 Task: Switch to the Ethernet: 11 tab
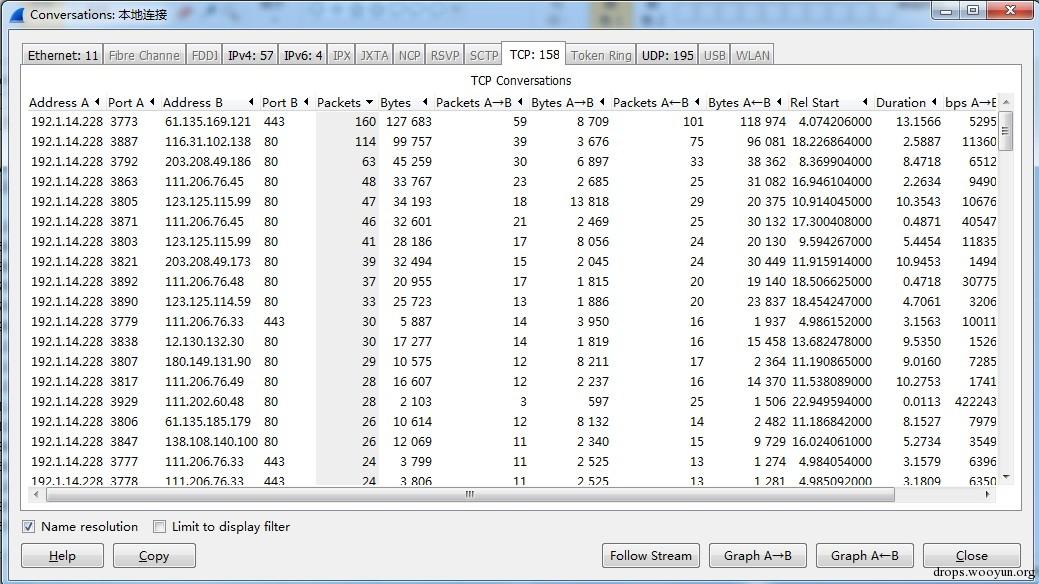pyautogui.click(x=63, y=55)
